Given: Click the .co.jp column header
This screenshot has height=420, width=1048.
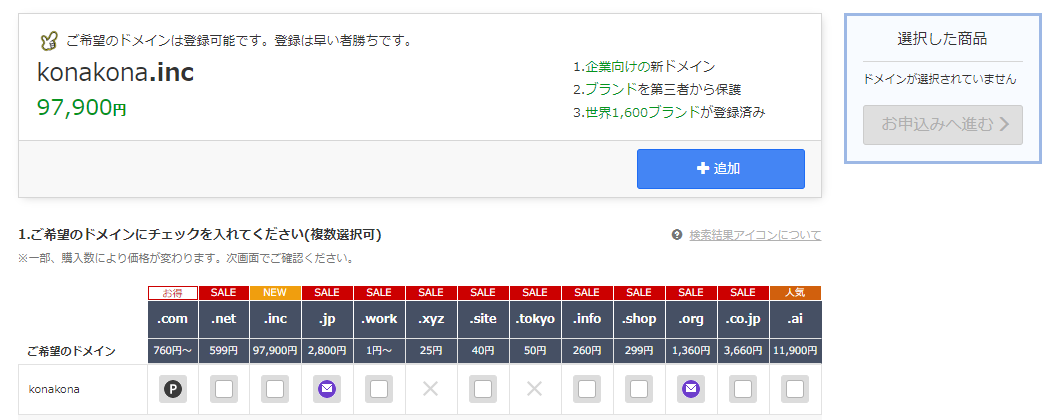Looking at the screenshot, I should point(743,319).
